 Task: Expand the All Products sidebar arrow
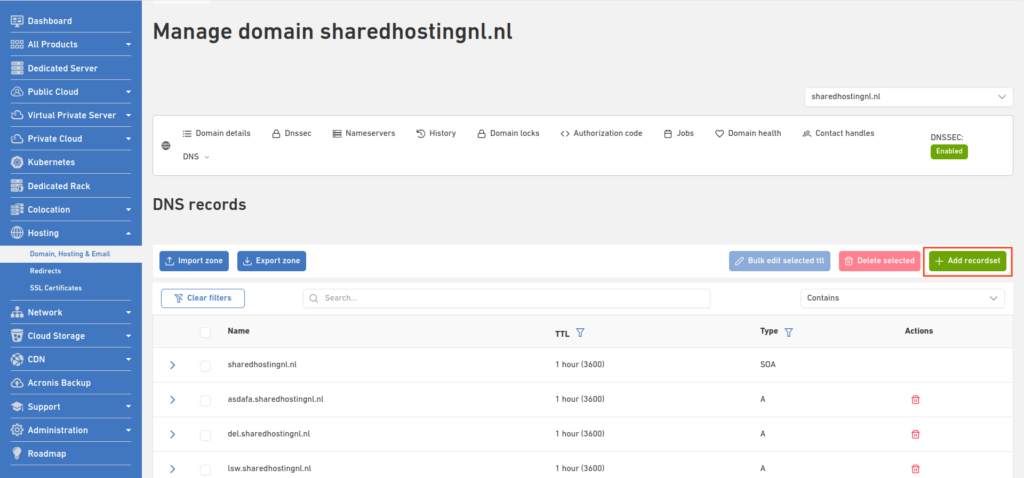(129, 44)
